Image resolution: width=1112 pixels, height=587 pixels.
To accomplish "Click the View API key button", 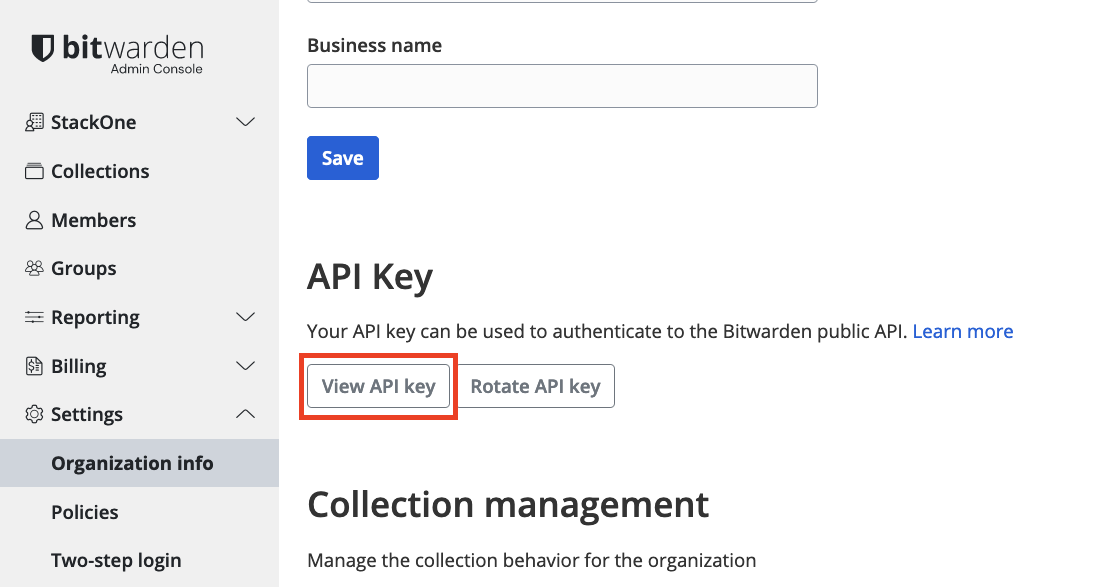I will click(378, 386).
